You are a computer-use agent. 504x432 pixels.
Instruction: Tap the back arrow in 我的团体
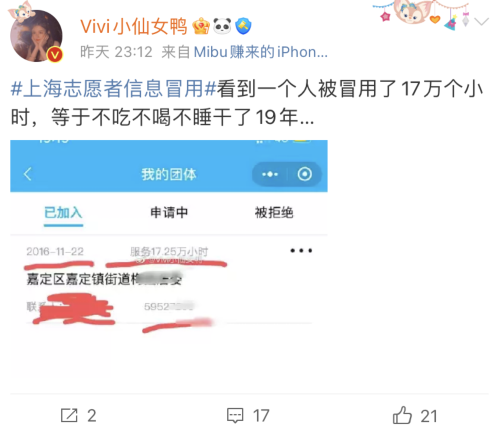pyautogui.click(x=28, y=174)
